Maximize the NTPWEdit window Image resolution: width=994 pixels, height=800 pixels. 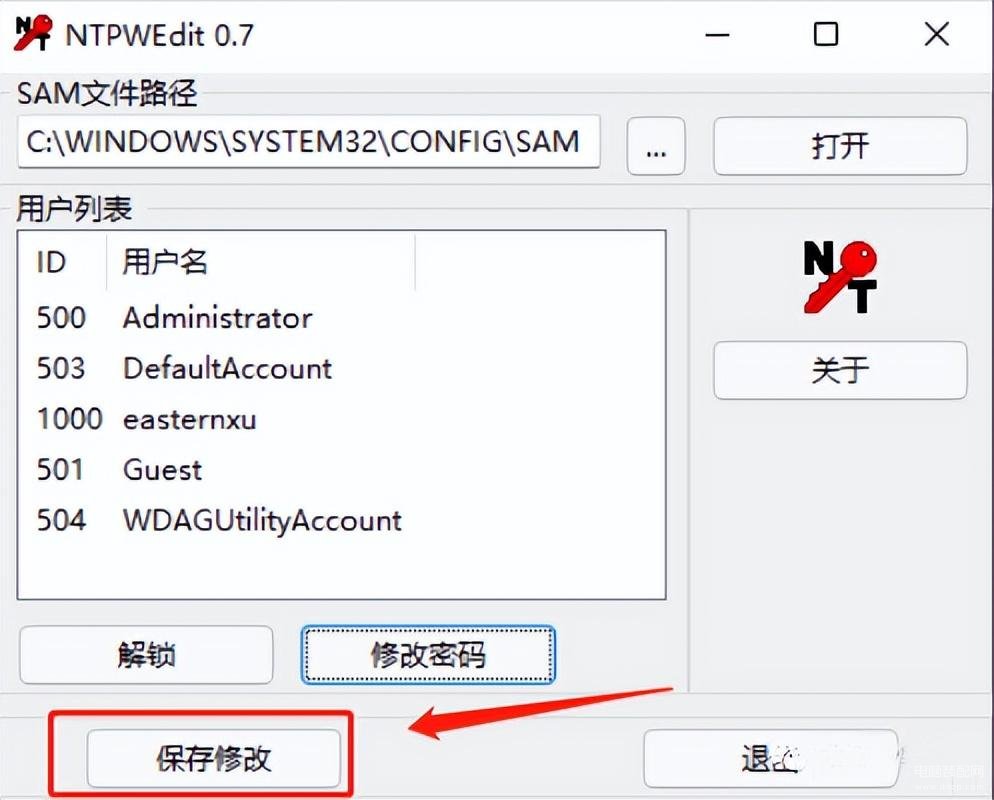[825, 34]
